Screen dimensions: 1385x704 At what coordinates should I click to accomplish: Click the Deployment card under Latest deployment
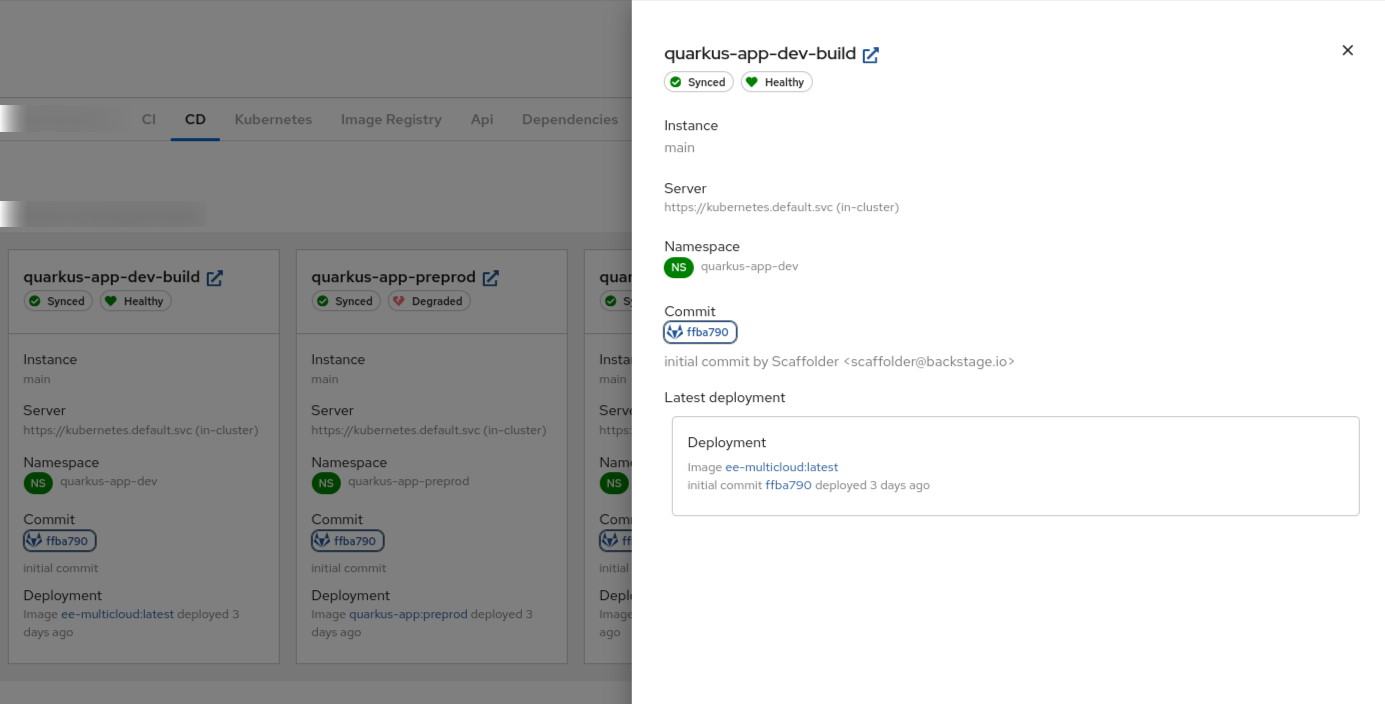[1015, 465]
